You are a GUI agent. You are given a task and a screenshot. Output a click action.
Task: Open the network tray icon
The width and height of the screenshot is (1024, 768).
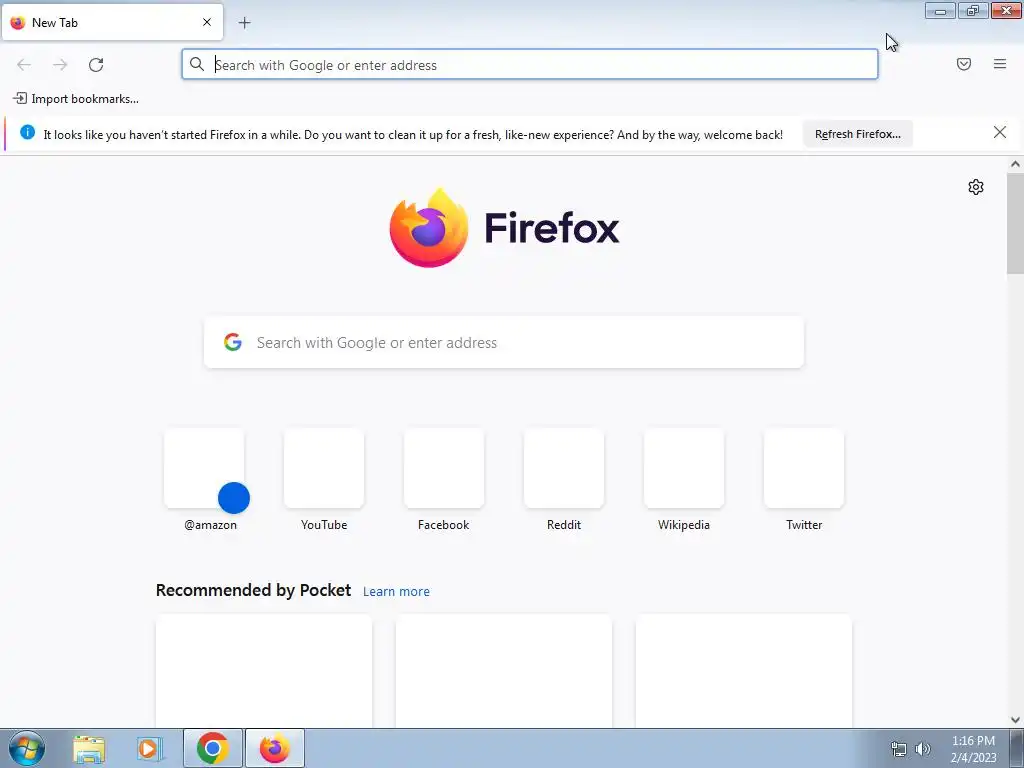tap(899, 749)
